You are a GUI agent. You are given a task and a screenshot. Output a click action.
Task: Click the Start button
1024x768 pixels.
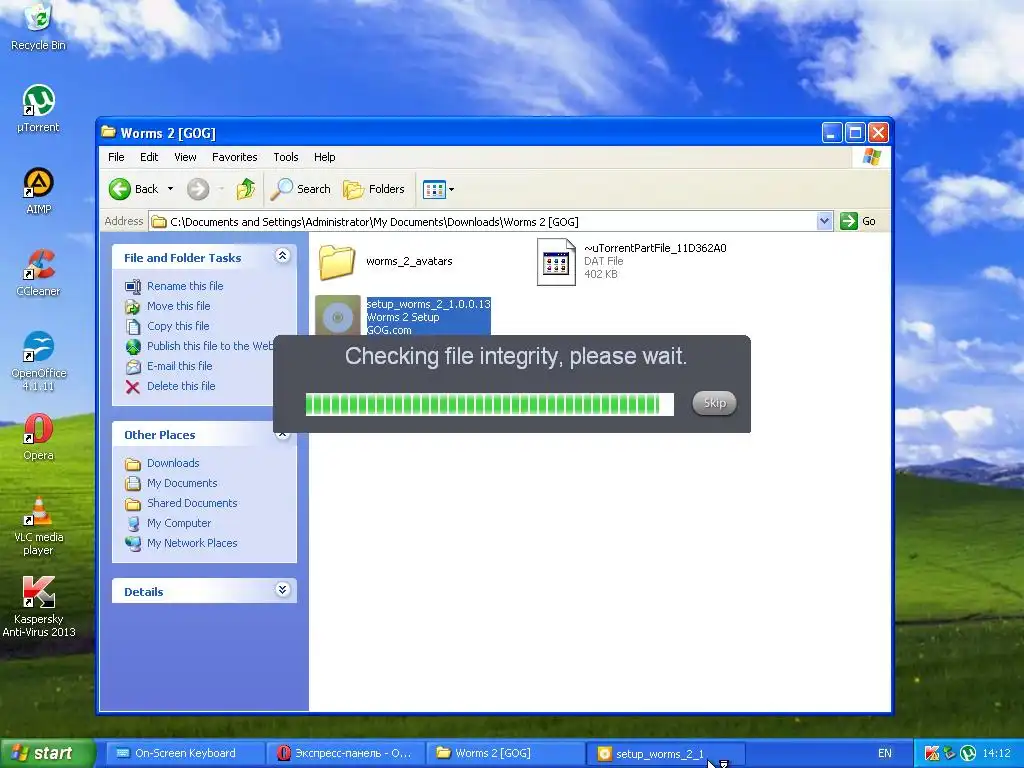click(46, 753)
